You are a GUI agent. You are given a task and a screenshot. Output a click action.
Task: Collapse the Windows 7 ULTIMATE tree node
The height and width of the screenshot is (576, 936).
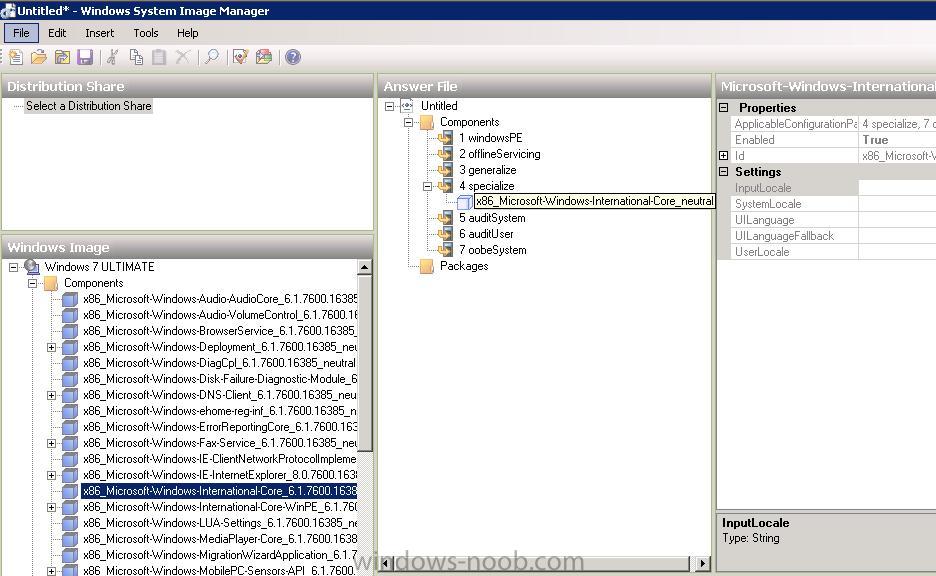point(13,267)
